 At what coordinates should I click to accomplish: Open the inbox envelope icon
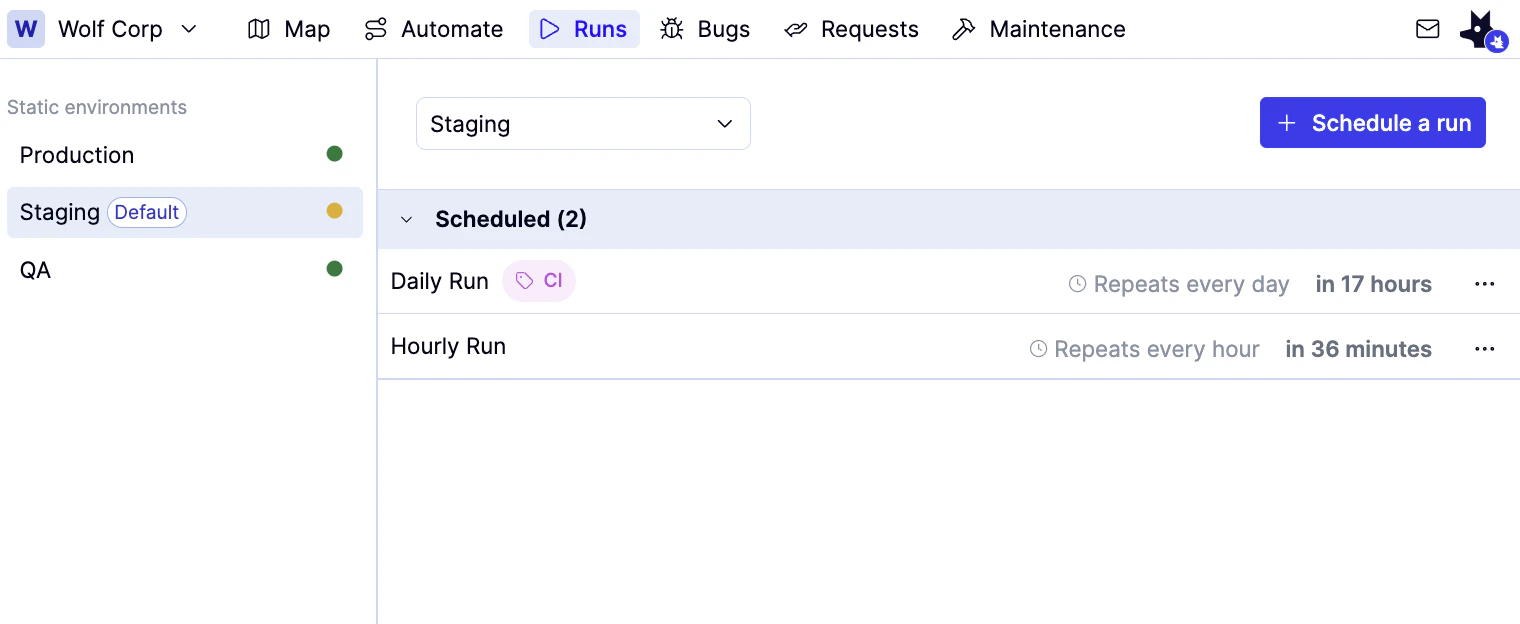pyautogui.click(x=1427, y=29)
